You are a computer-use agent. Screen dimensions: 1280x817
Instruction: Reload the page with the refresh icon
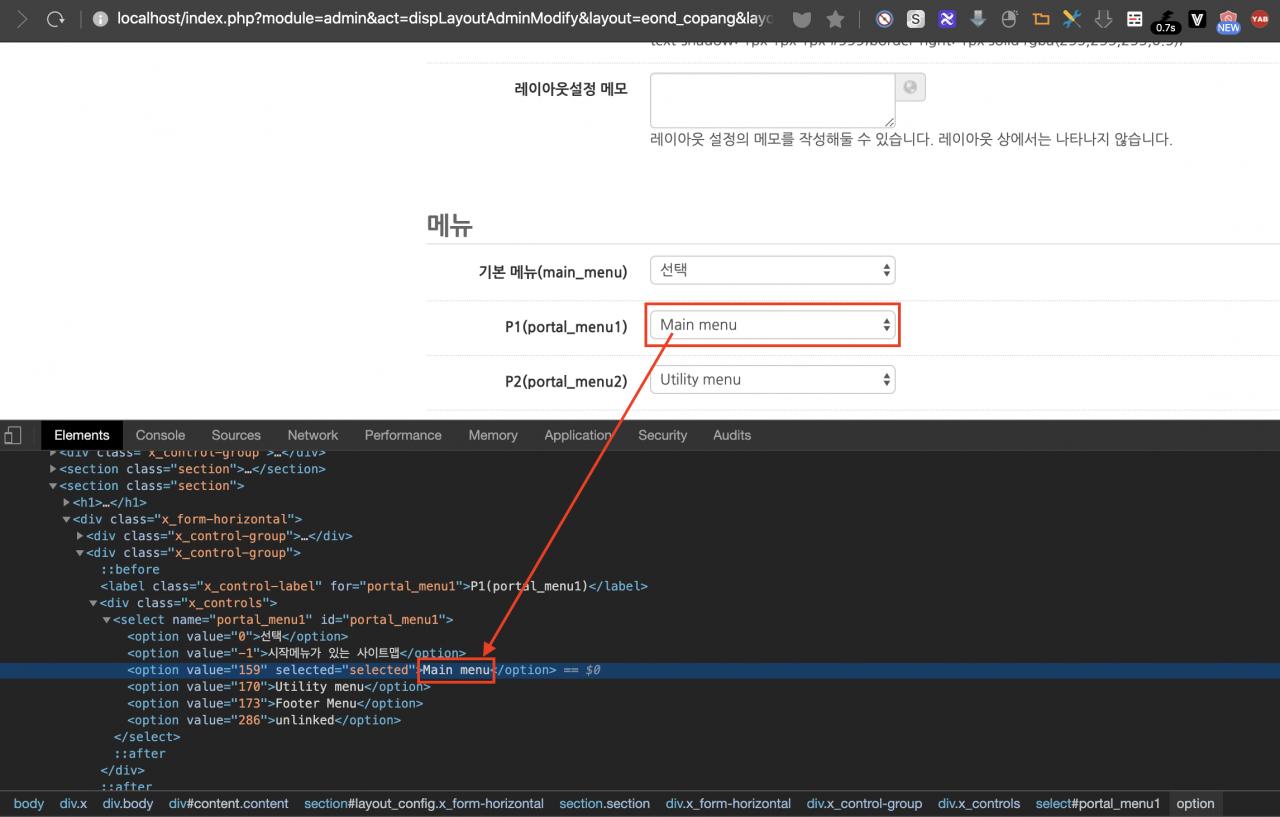(x=55, y=18)
